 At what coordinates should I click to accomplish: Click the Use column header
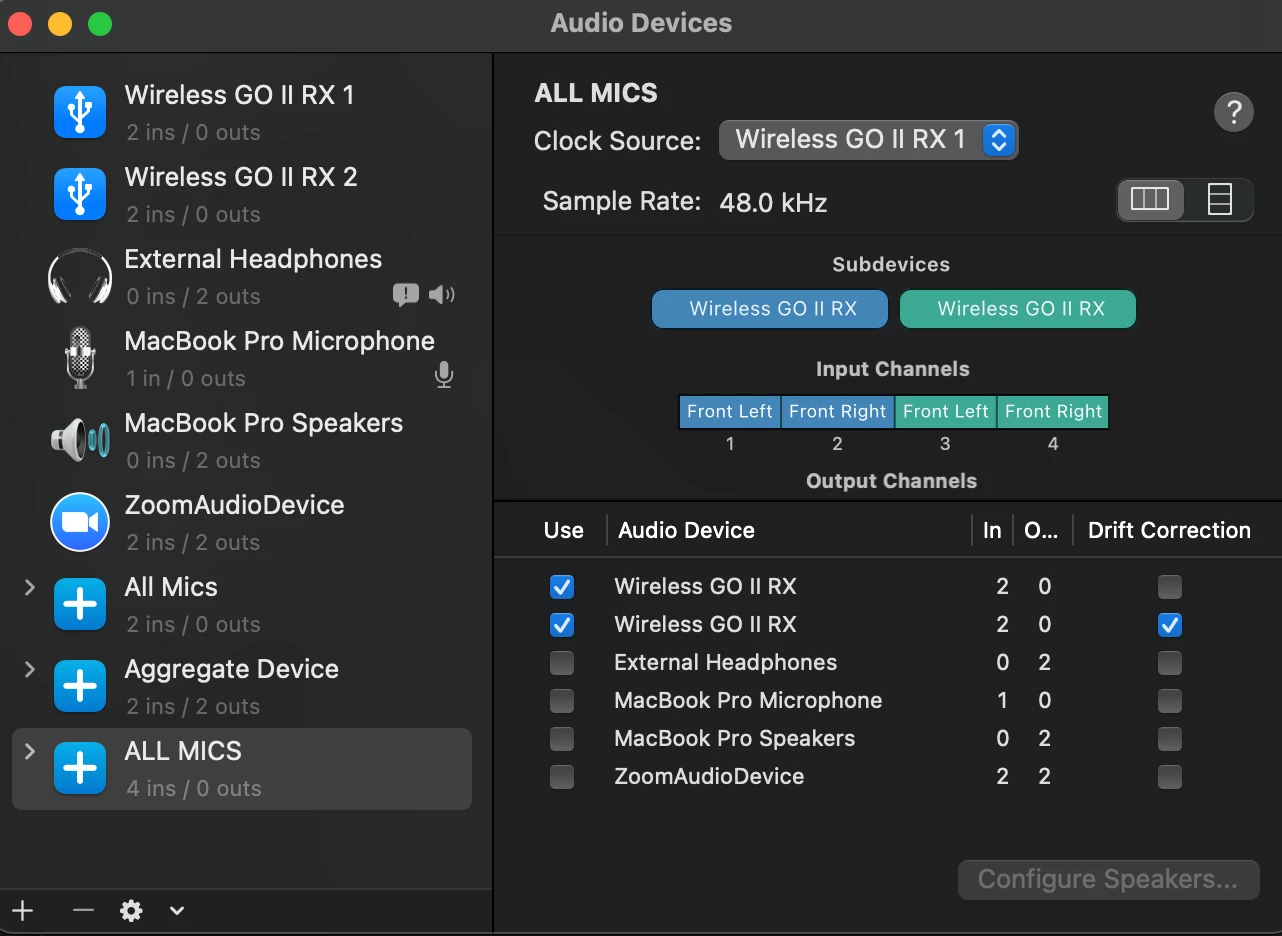point(564,530)
